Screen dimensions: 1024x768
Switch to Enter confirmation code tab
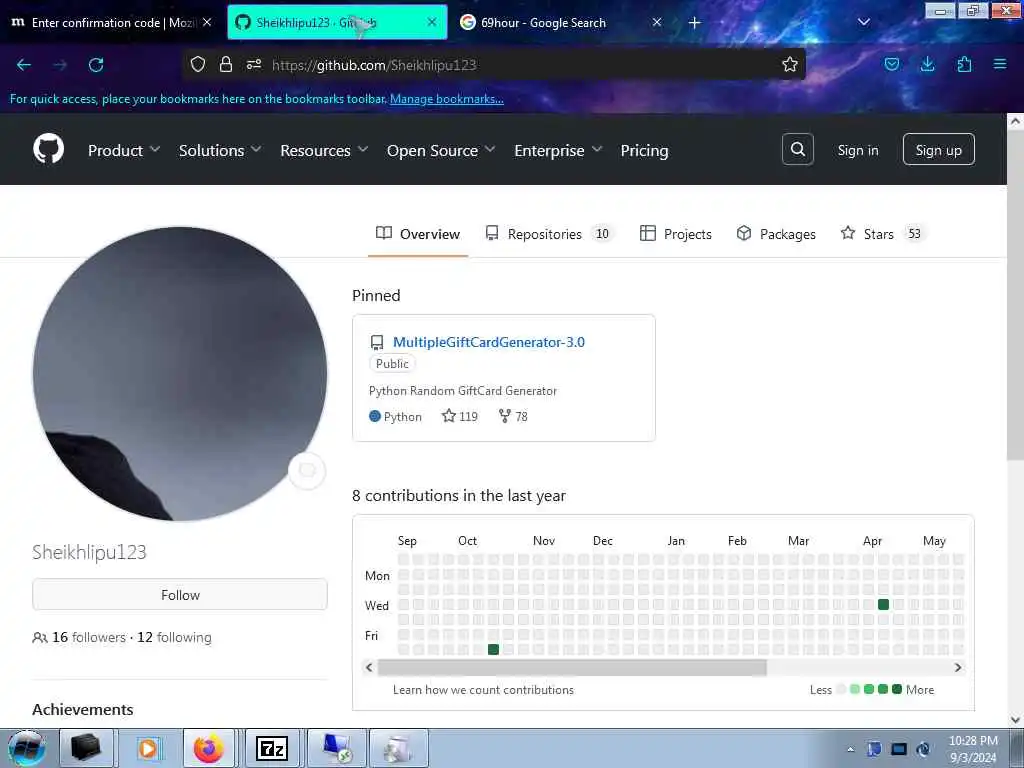111,22
